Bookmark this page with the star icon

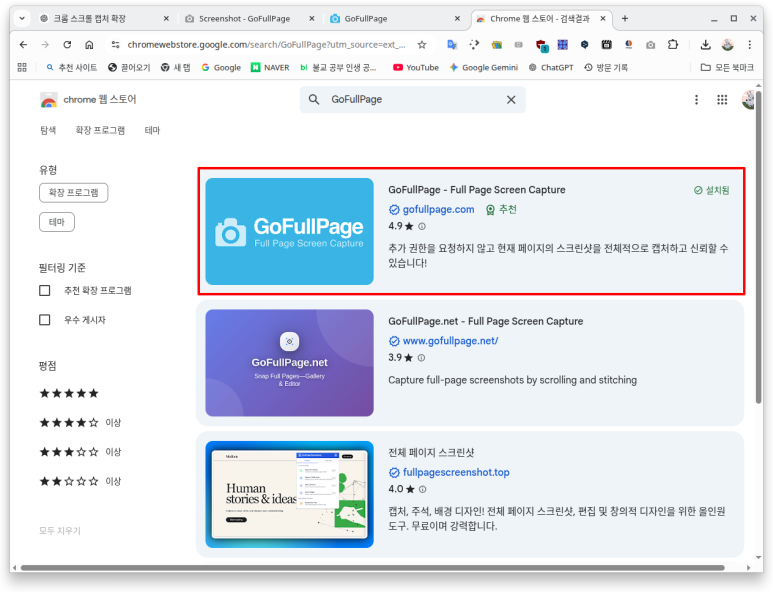tap(422, 45)
